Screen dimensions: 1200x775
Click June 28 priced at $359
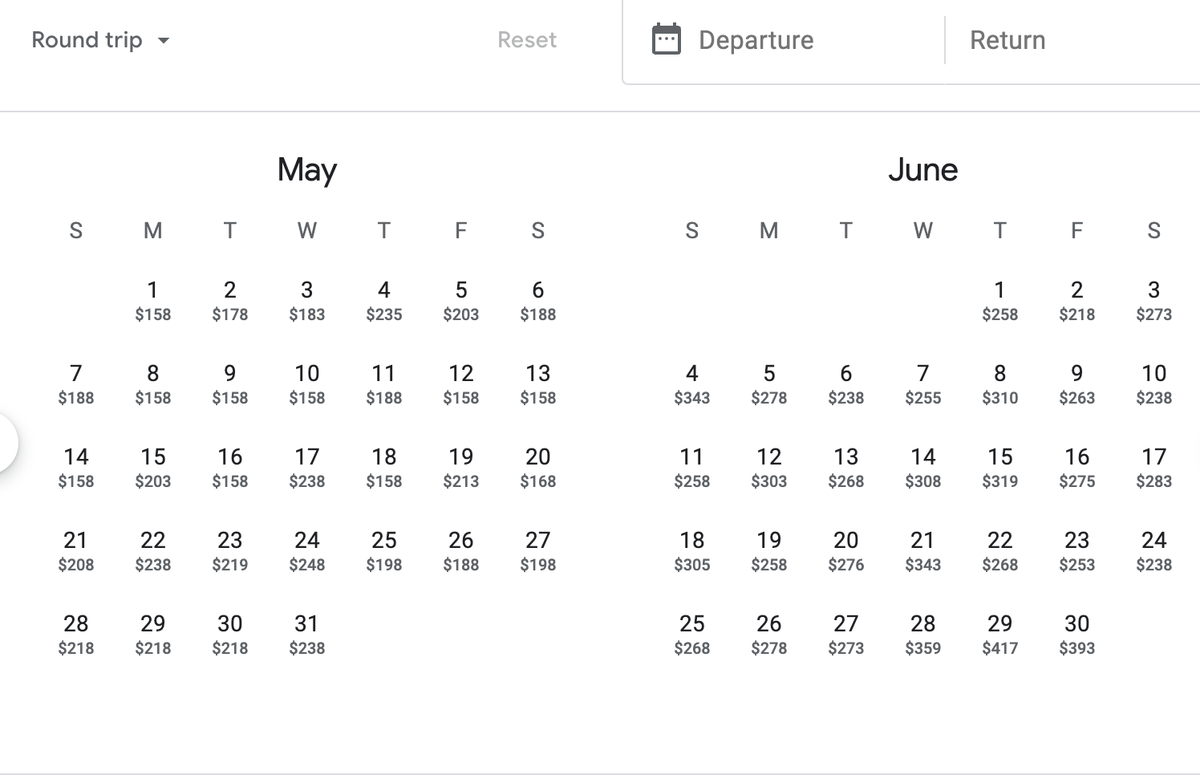coord(922,633)
